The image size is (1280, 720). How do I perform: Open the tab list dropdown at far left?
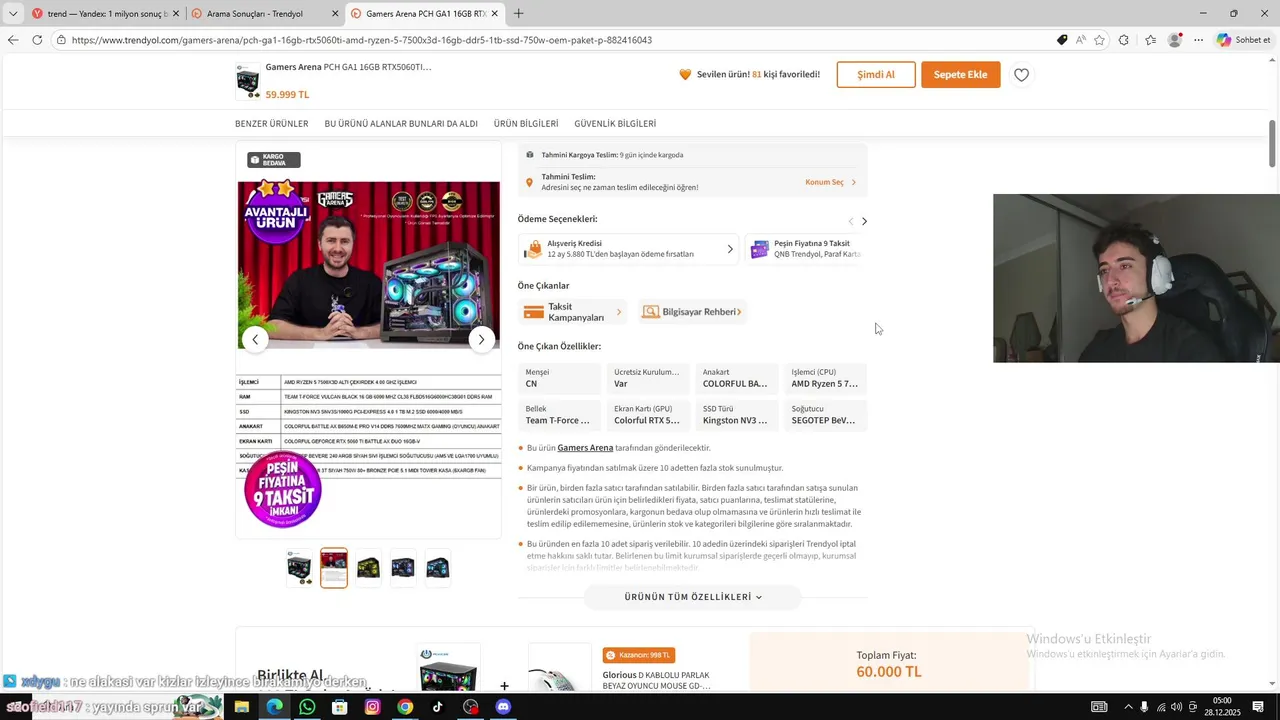pos(13,14)
